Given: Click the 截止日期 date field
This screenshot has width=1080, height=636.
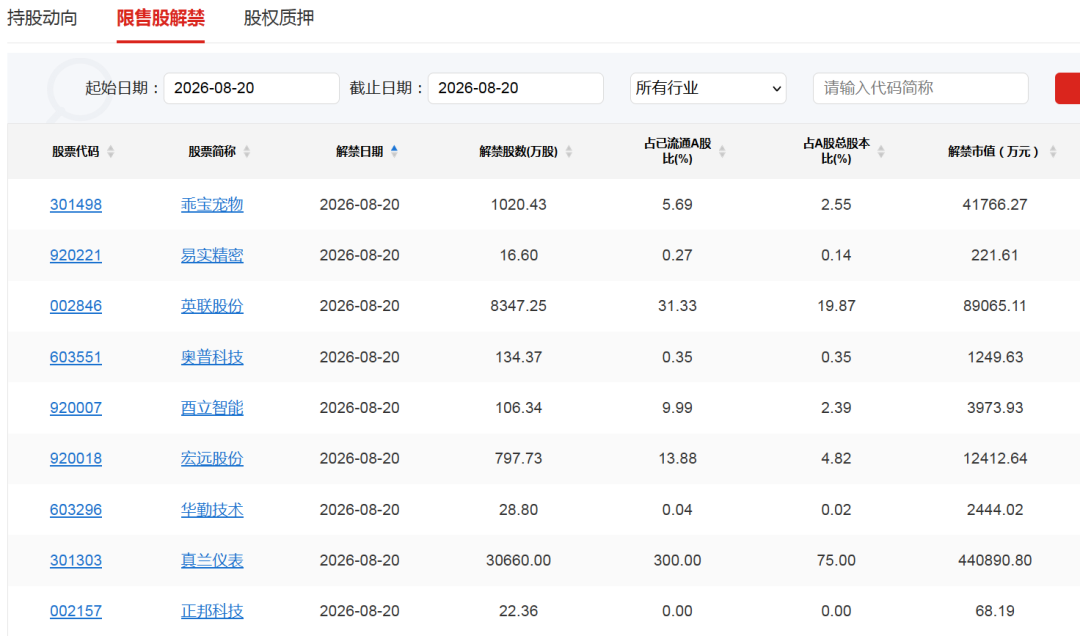Looking at the screenshot, I should 515,88.
